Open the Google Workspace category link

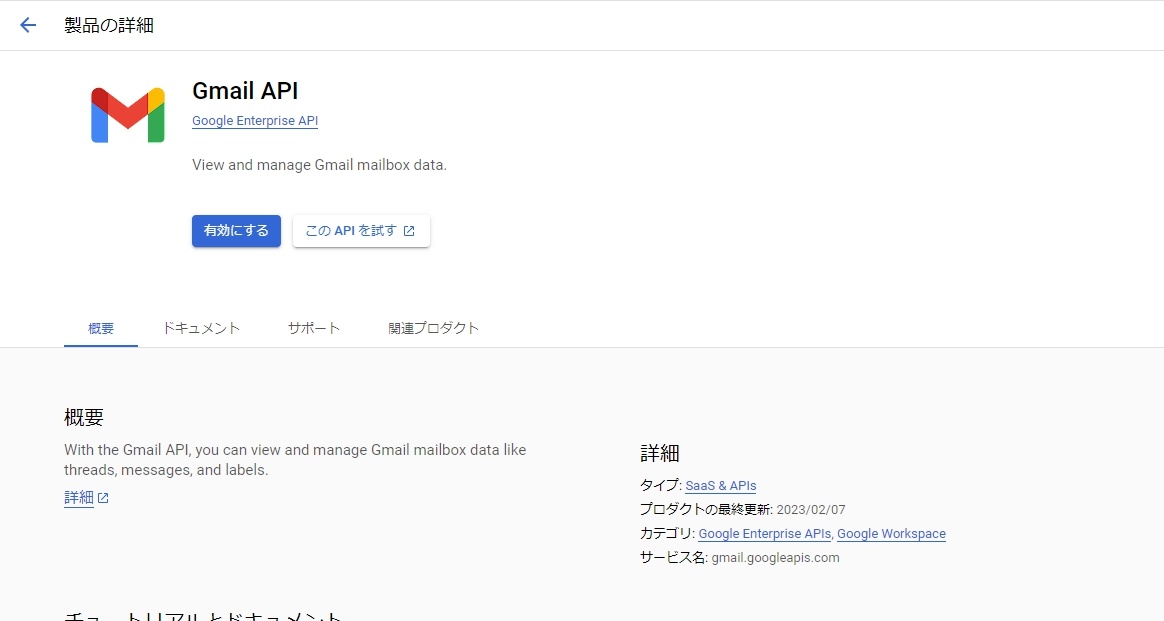point(891,533)
